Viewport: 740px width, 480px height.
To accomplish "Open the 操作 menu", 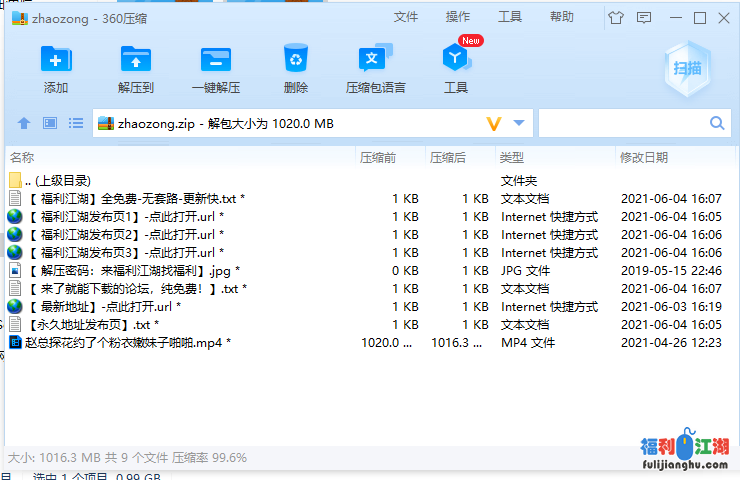I will [x=458, y=17].
